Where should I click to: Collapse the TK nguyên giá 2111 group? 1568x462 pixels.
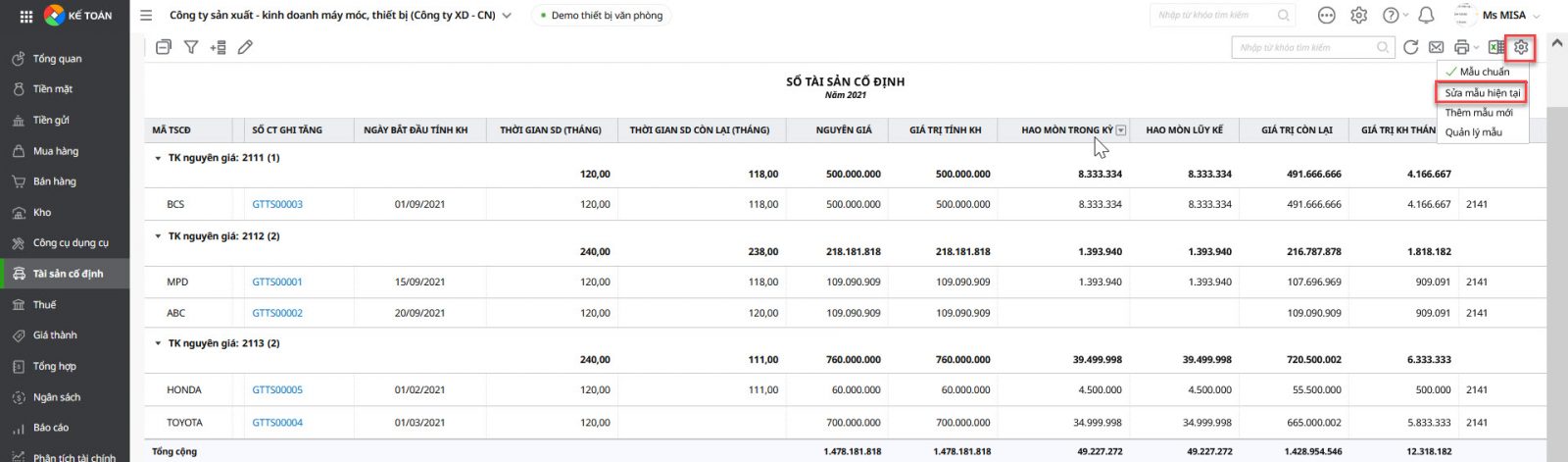[x=158, y=158]
